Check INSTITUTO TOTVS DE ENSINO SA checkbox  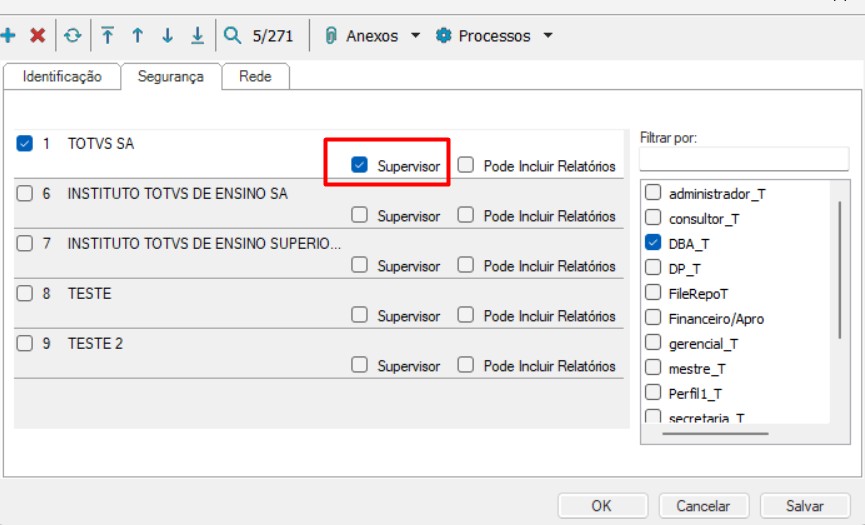click(24, 194)
